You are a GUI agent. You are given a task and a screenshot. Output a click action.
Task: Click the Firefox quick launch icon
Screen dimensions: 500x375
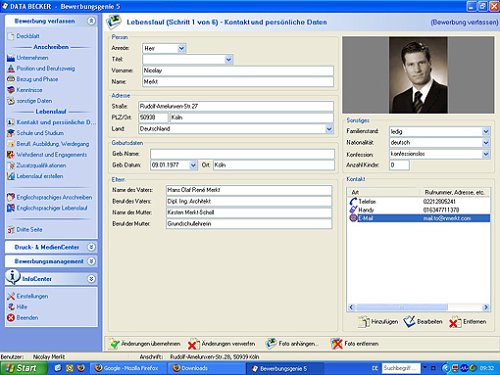(x=81, y=368)
